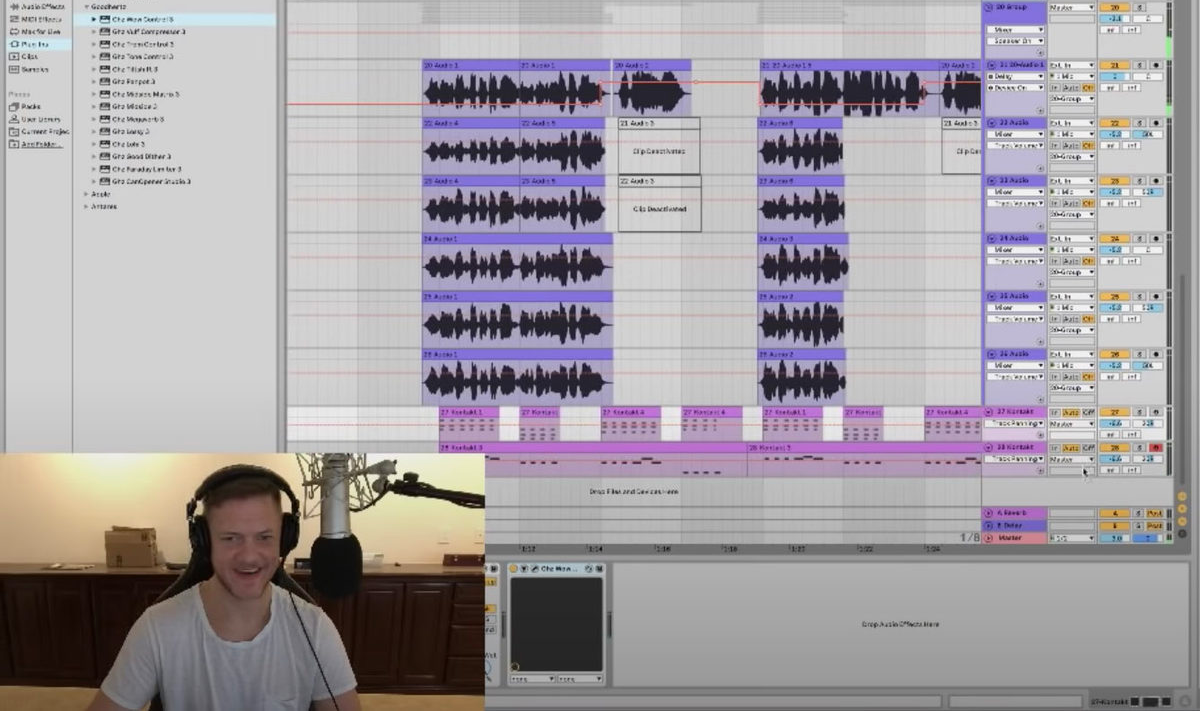Open track 22 Ext. In input dropdown

(1072, 123)
